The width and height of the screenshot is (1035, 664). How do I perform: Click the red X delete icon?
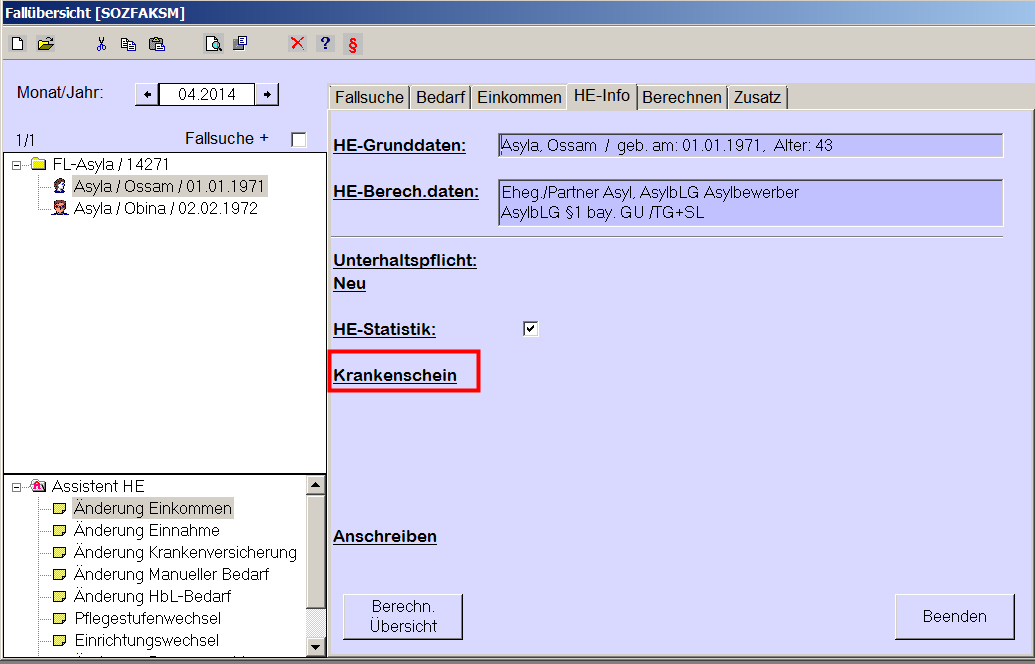point(297,44)
